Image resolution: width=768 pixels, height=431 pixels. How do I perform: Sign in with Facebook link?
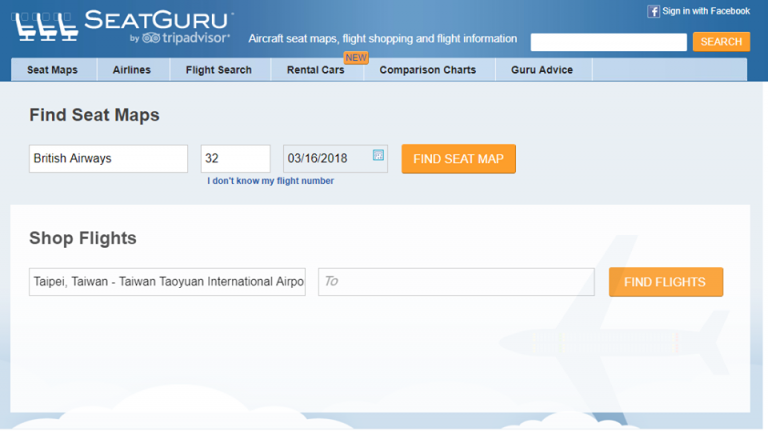pos(706,11)
